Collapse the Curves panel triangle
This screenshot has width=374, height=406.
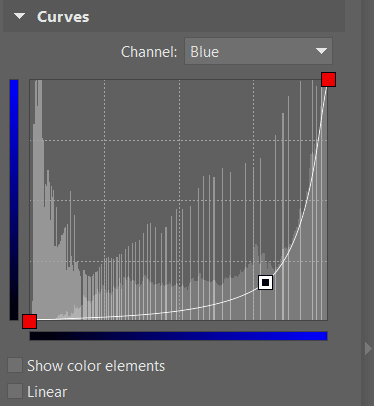(20, 16)
